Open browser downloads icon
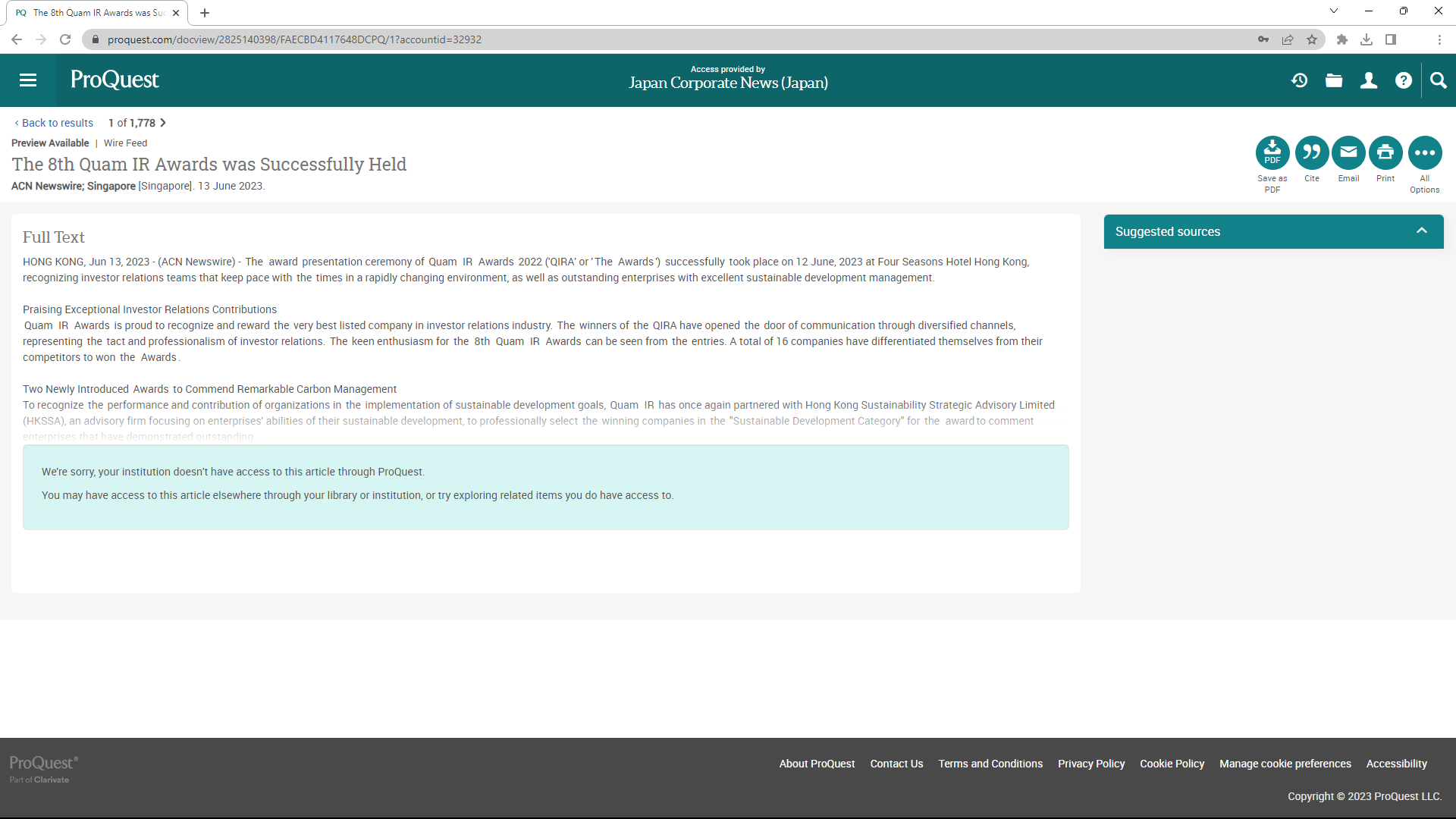The height and width of the screenshot is (819, 1456). point(1367,39)
